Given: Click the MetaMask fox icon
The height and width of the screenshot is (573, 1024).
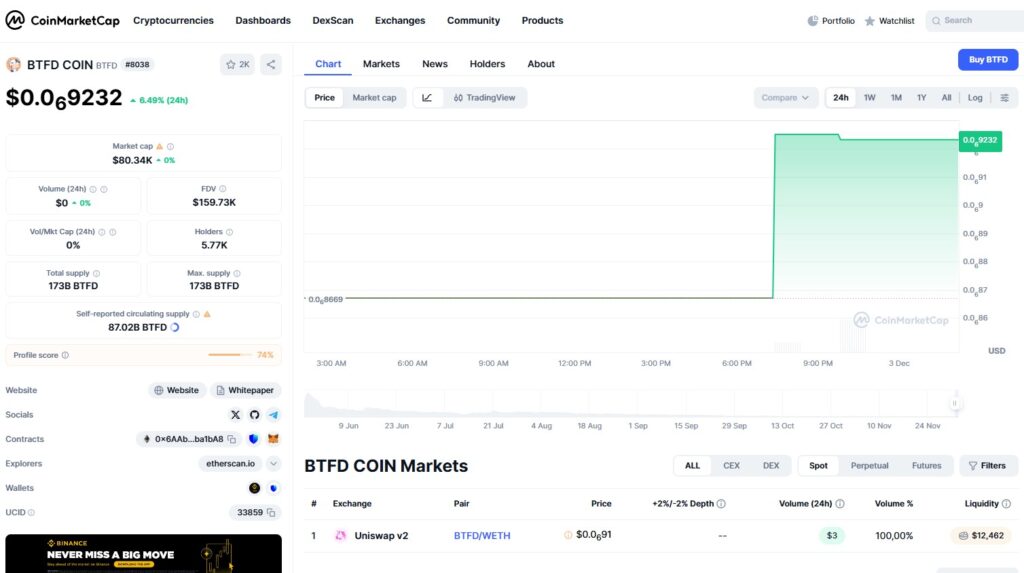Looking at the screenshot, I should pyautogui.click(x=273, y=439).
